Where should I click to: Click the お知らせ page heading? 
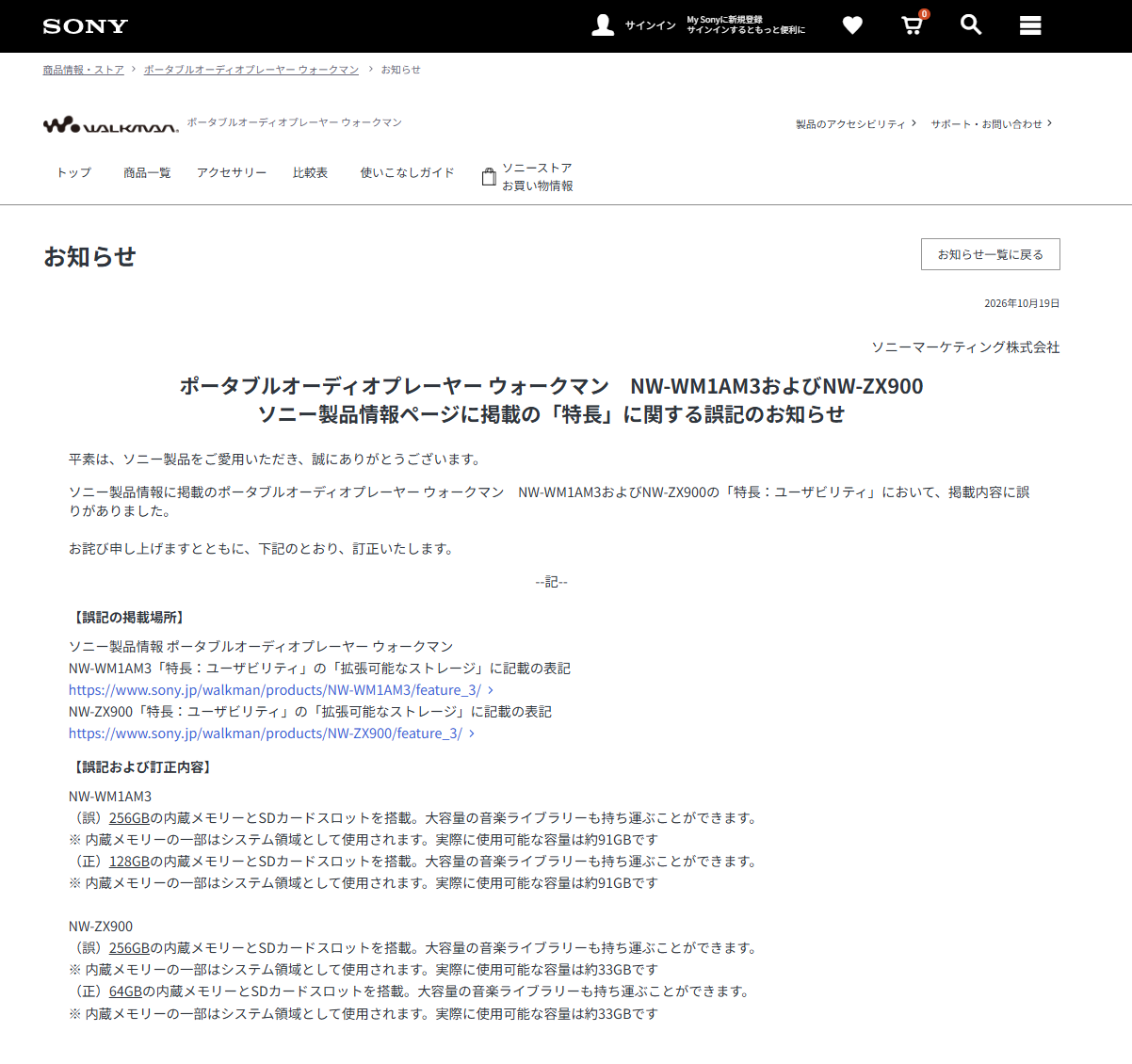pos(90,256)
